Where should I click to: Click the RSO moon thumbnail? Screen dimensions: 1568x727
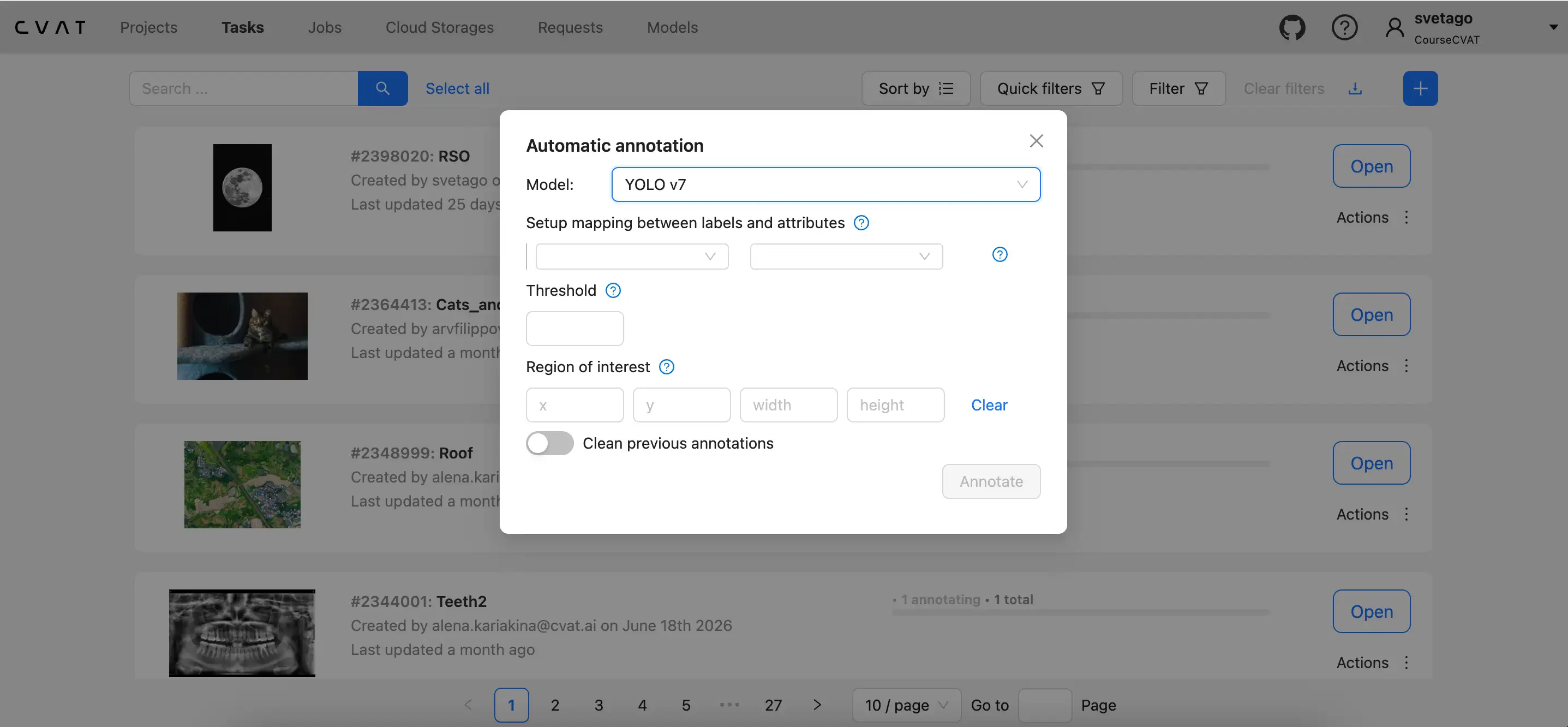point(242,188)
